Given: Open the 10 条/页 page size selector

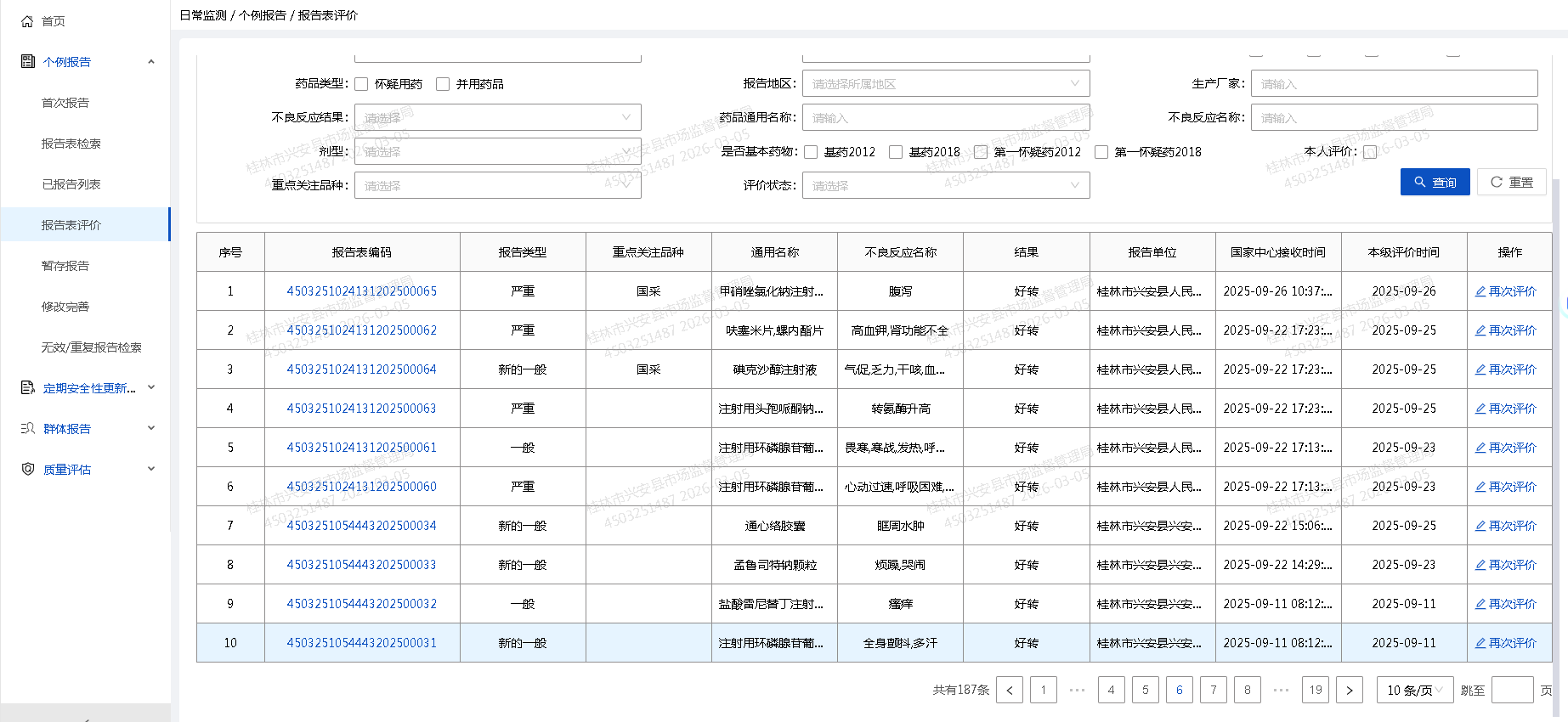Looking at the screenshot, I should pos(1414,690).
